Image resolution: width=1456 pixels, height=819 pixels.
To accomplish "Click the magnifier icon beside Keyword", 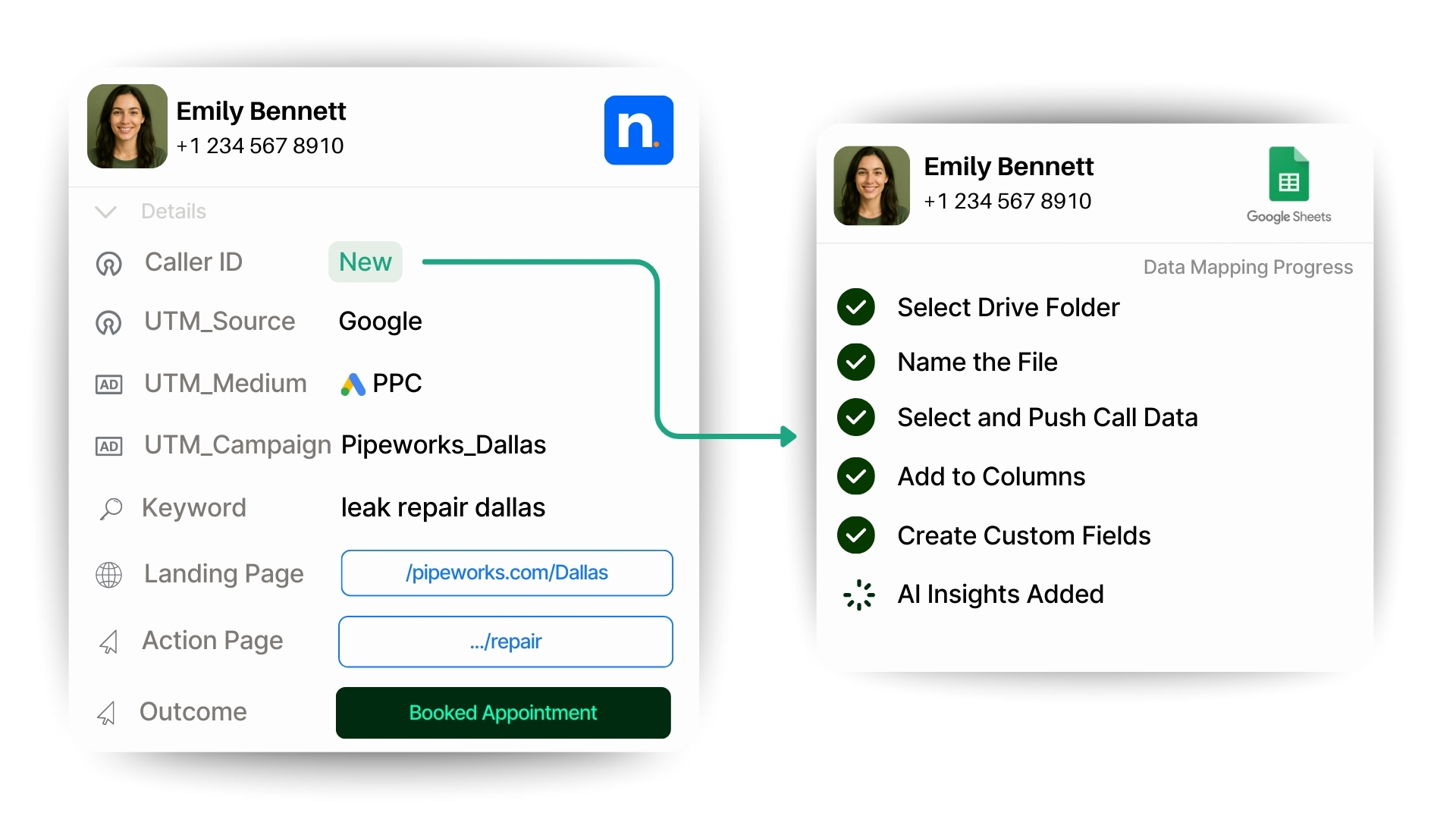I will coord(111,508).
